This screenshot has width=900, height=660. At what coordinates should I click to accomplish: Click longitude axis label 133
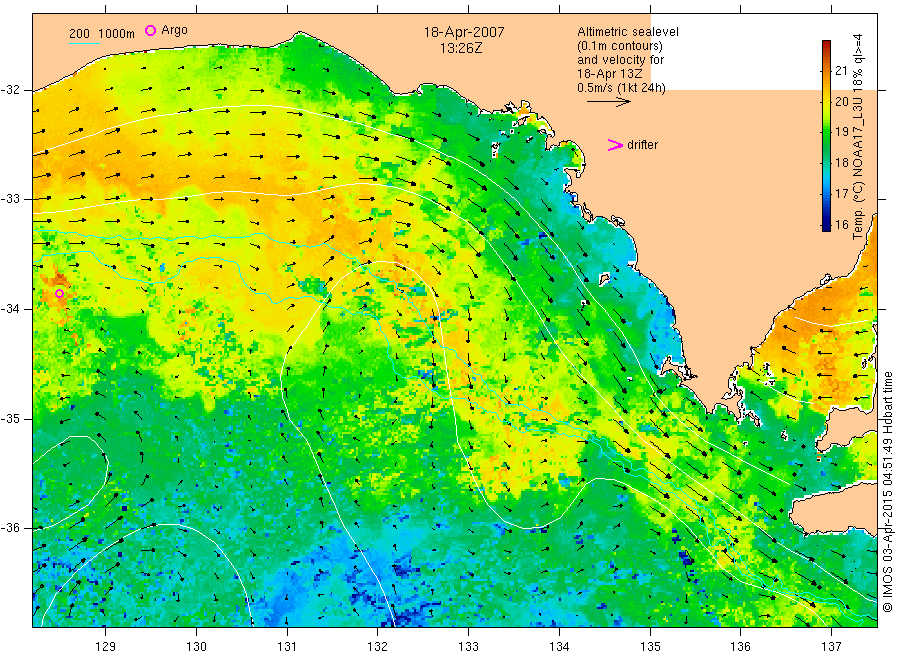[468, 647]
